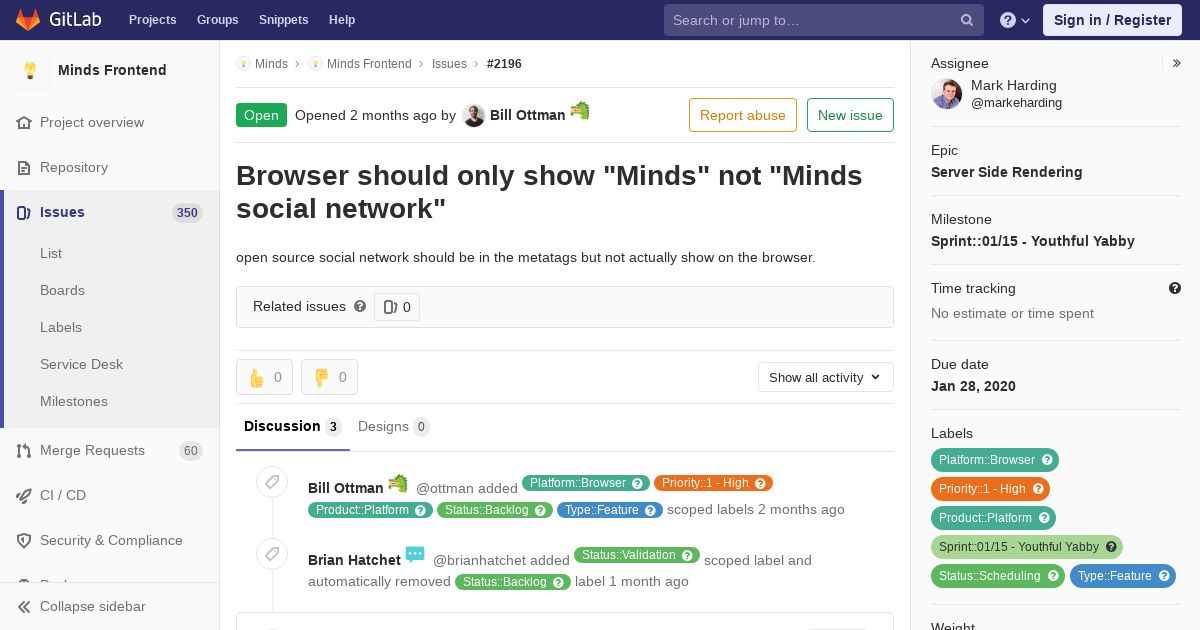Click the Collapse sidebar chevrons icon
The image size is (1200, 630).
click(24, 607)
